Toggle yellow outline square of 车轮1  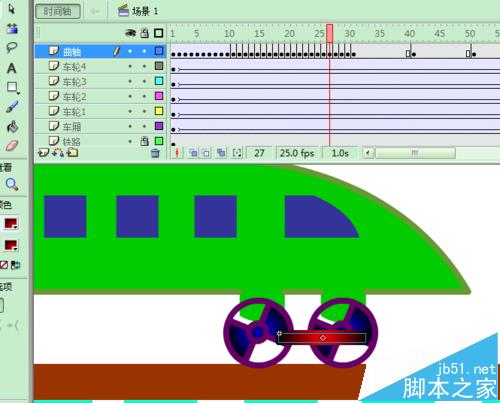point(159,111)
